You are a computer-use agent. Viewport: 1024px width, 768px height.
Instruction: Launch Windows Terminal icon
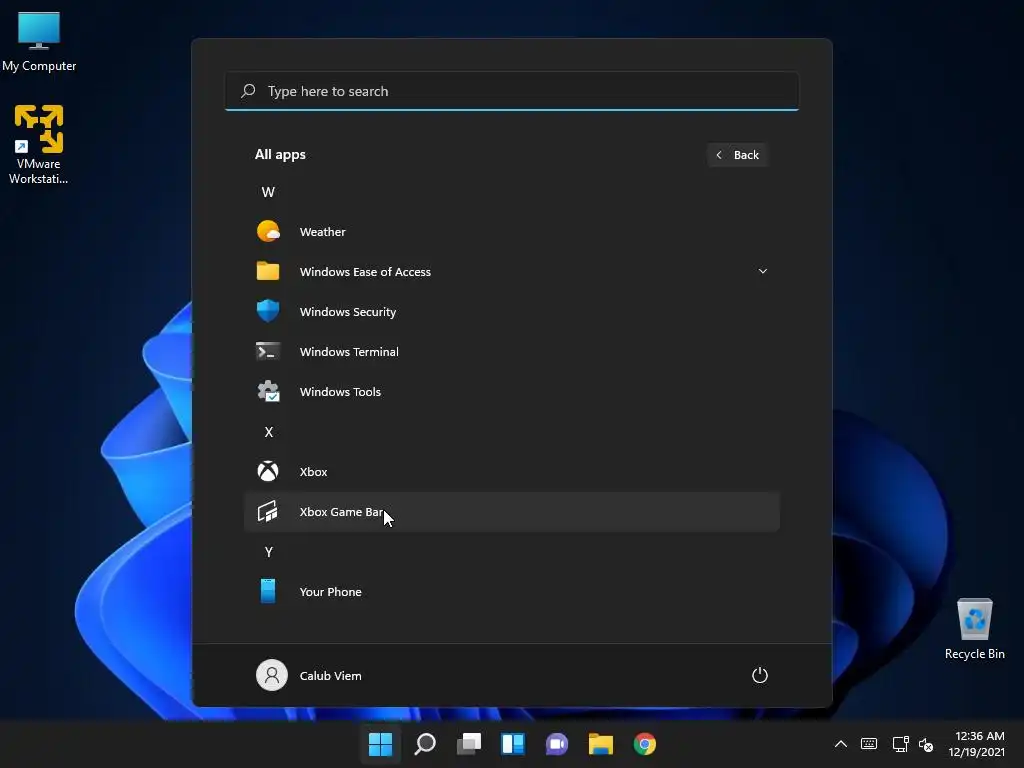(x=268, y=351)
